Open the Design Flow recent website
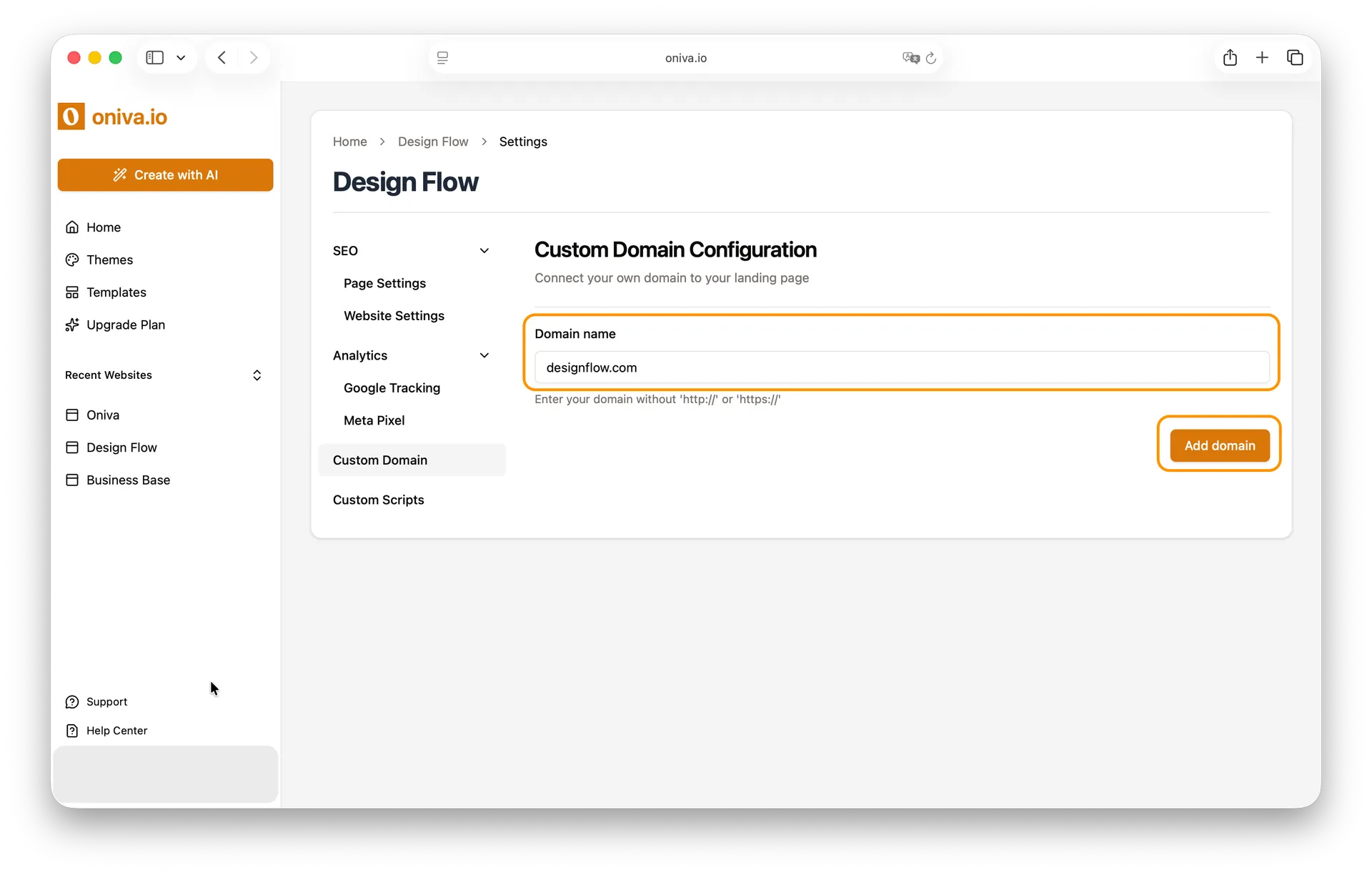This screenshot has width=1372, height=875. click(x=121, y=448)
